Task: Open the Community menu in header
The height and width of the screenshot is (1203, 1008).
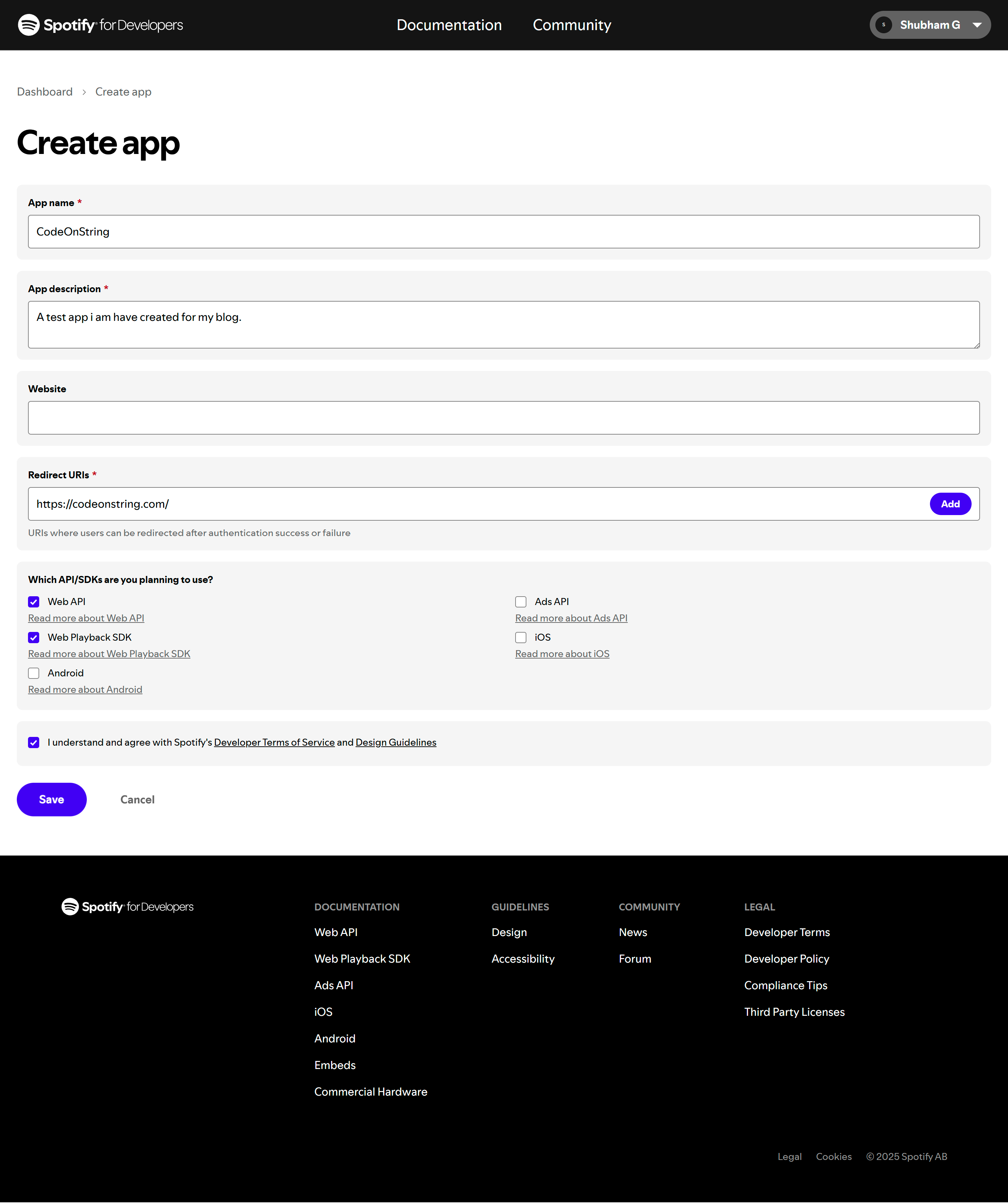Action: 572,25
